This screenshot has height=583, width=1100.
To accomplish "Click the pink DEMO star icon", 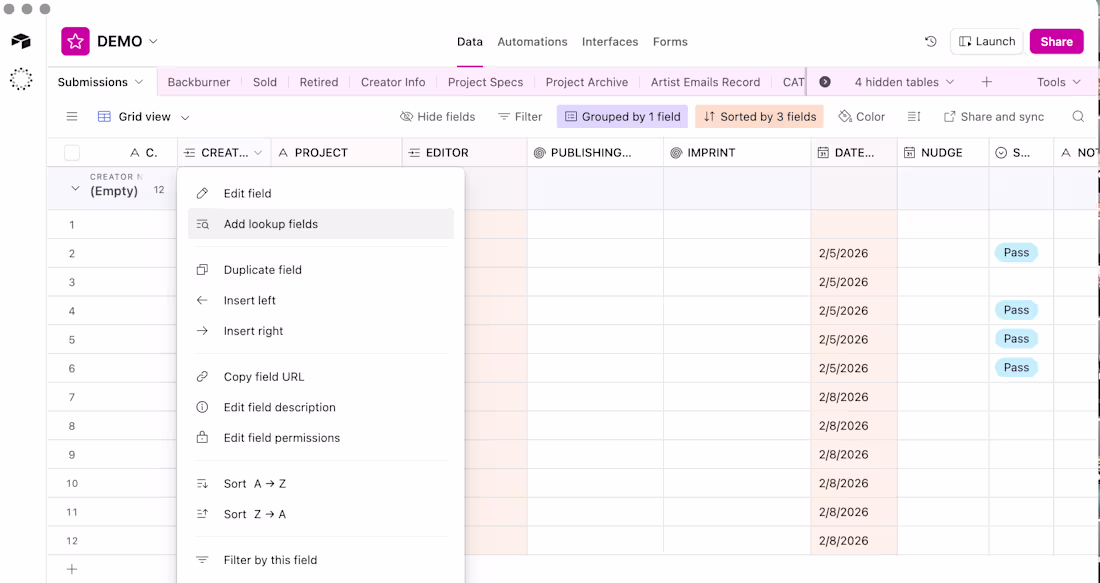I will coord(75,41).
